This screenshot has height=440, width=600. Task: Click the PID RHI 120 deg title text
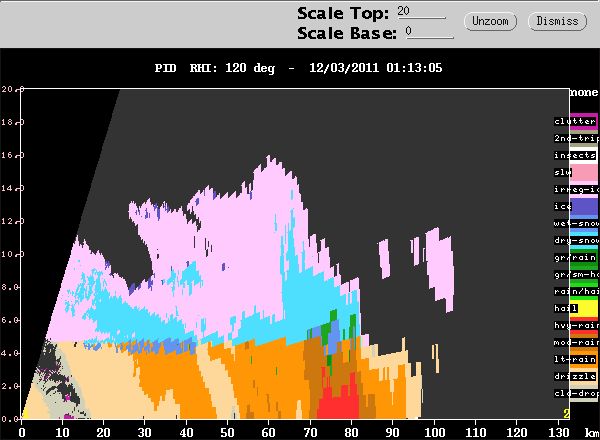pyautogui.click(x=298, y=68)
